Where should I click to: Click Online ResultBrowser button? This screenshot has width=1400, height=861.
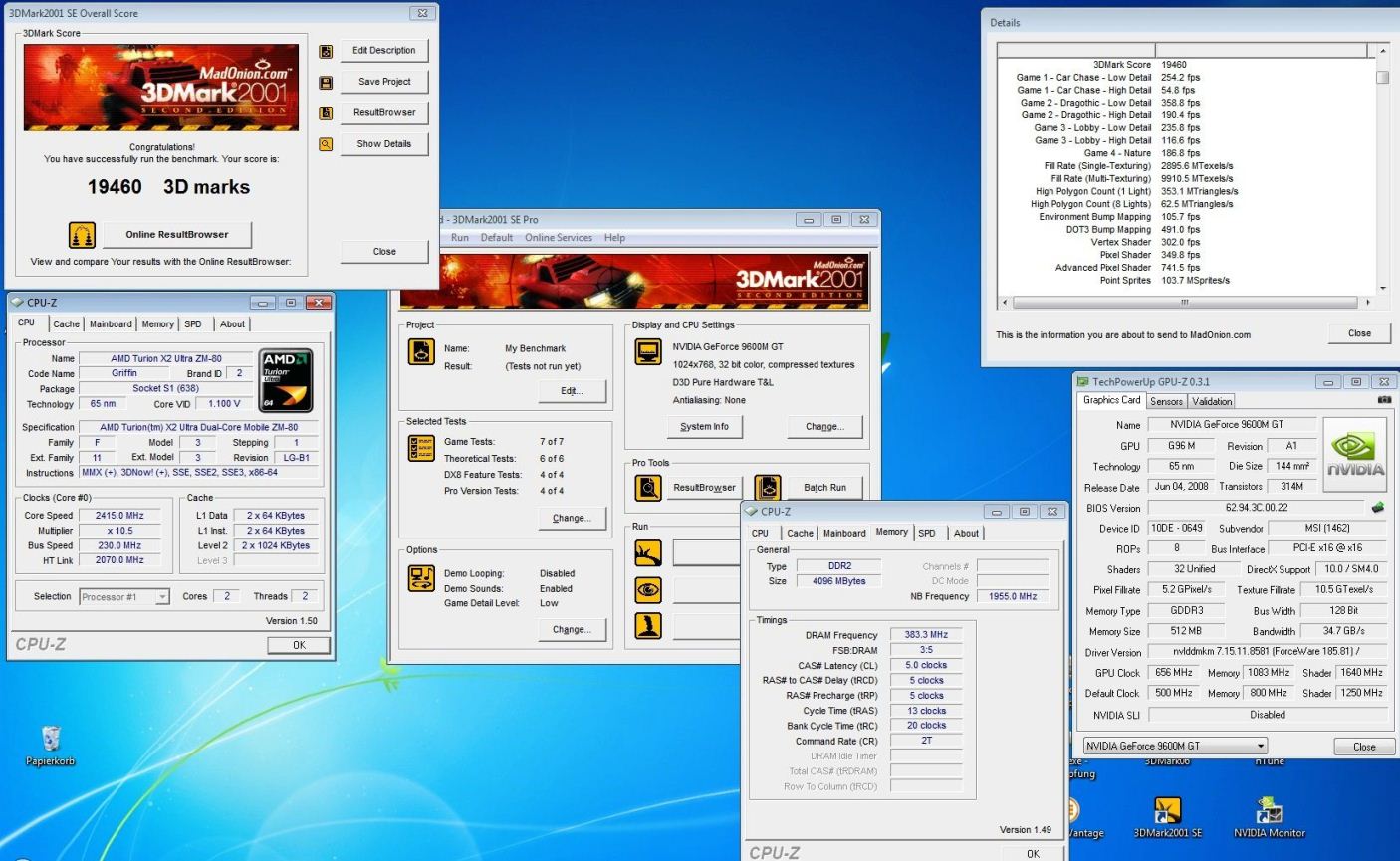click(177, 235)
